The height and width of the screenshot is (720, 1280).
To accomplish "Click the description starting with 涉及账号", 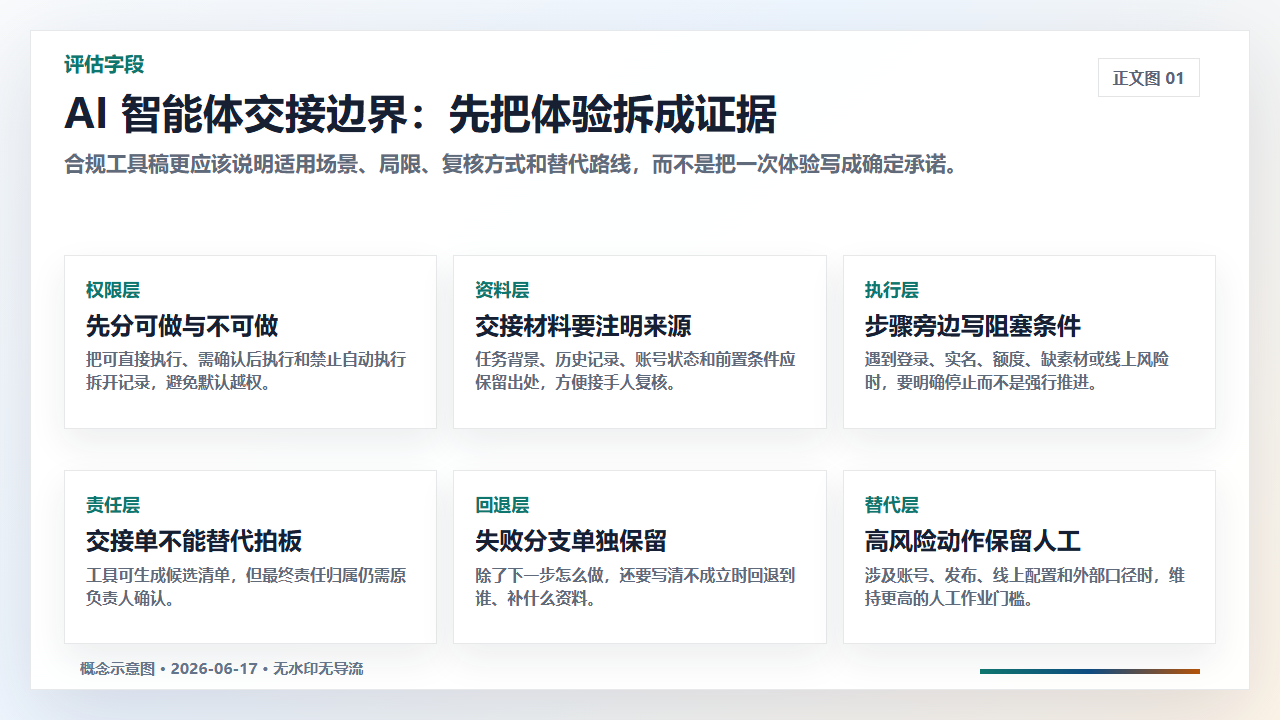I will tap(1025, 587).
